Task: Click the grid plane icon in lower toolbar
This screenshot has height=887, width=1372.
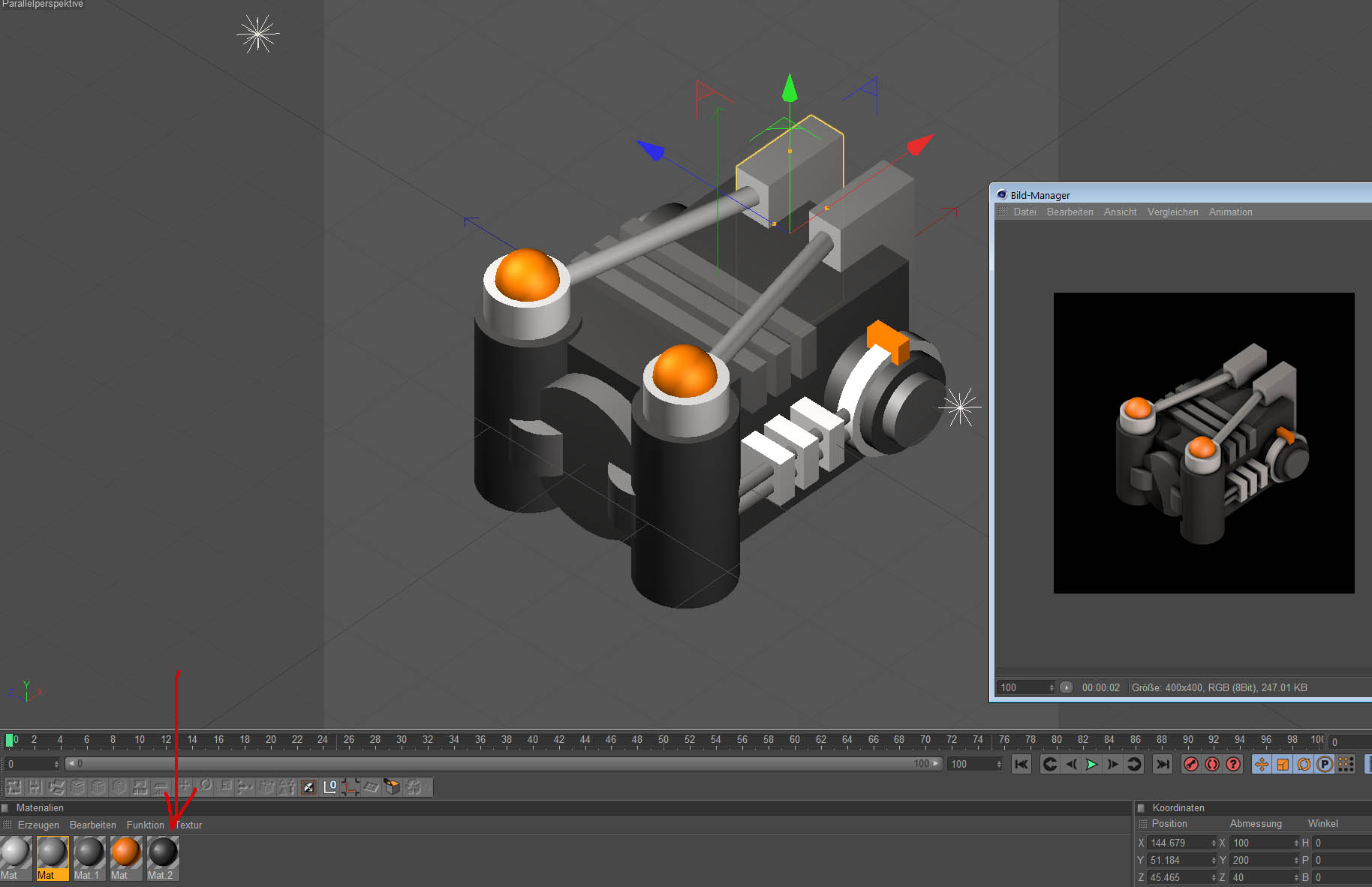Action: click(372, 787)
